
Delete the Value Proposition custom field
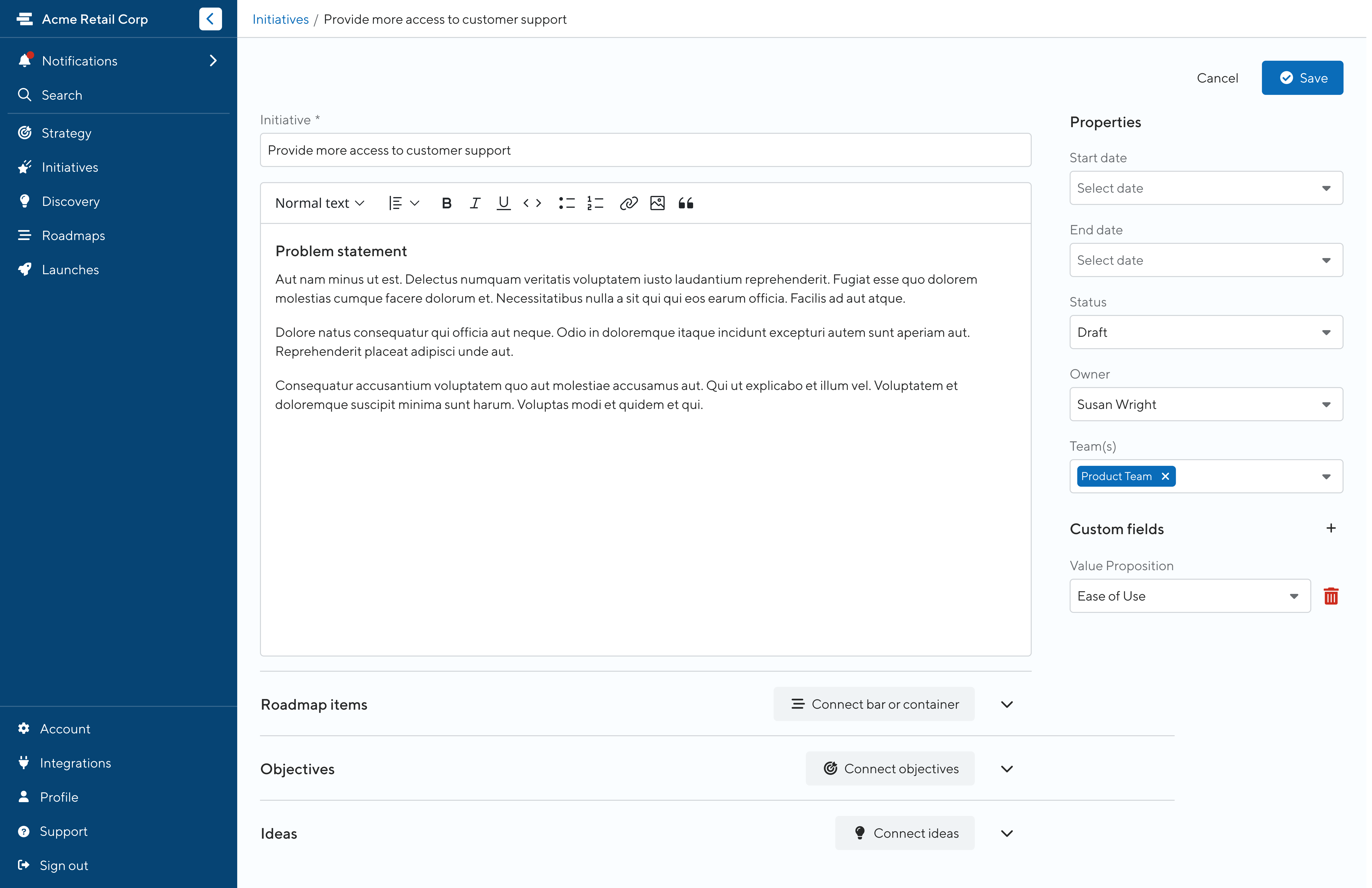1330,596
